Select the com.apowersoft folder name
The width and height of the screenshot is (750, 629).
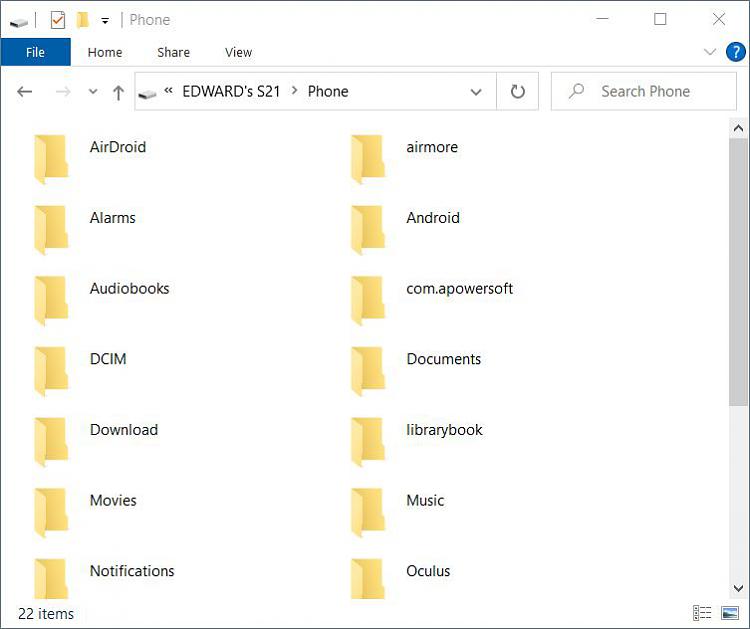point(460,288)
